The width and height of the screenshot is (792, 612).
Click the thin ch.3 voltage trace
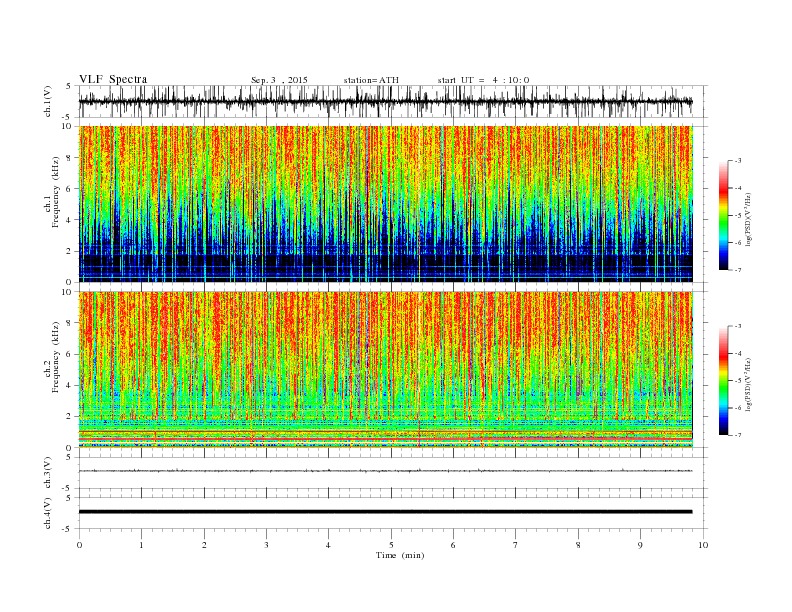point(385,471)
